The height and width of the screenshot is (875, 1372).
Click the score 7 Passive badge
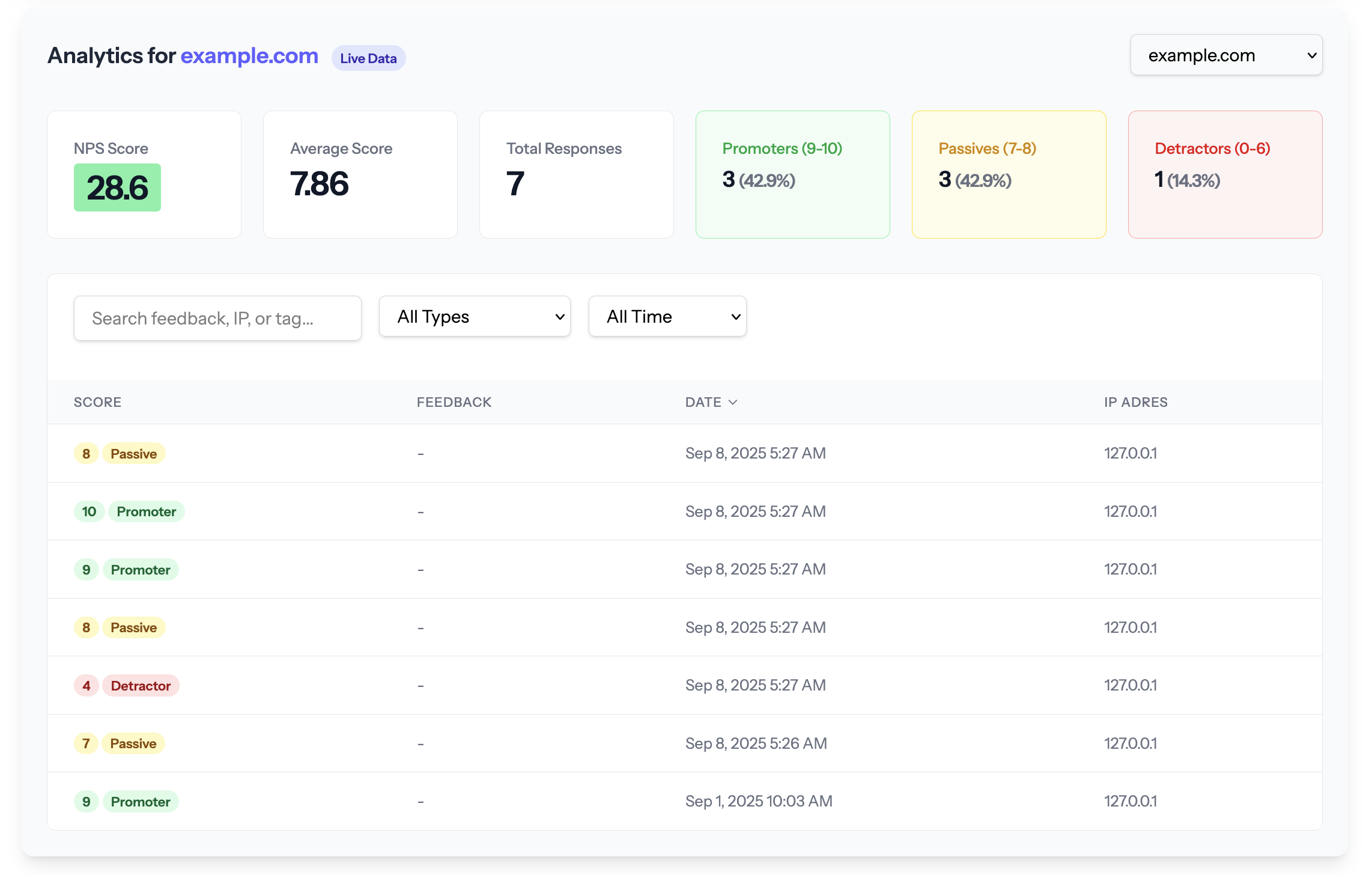(x=133, y=743)
